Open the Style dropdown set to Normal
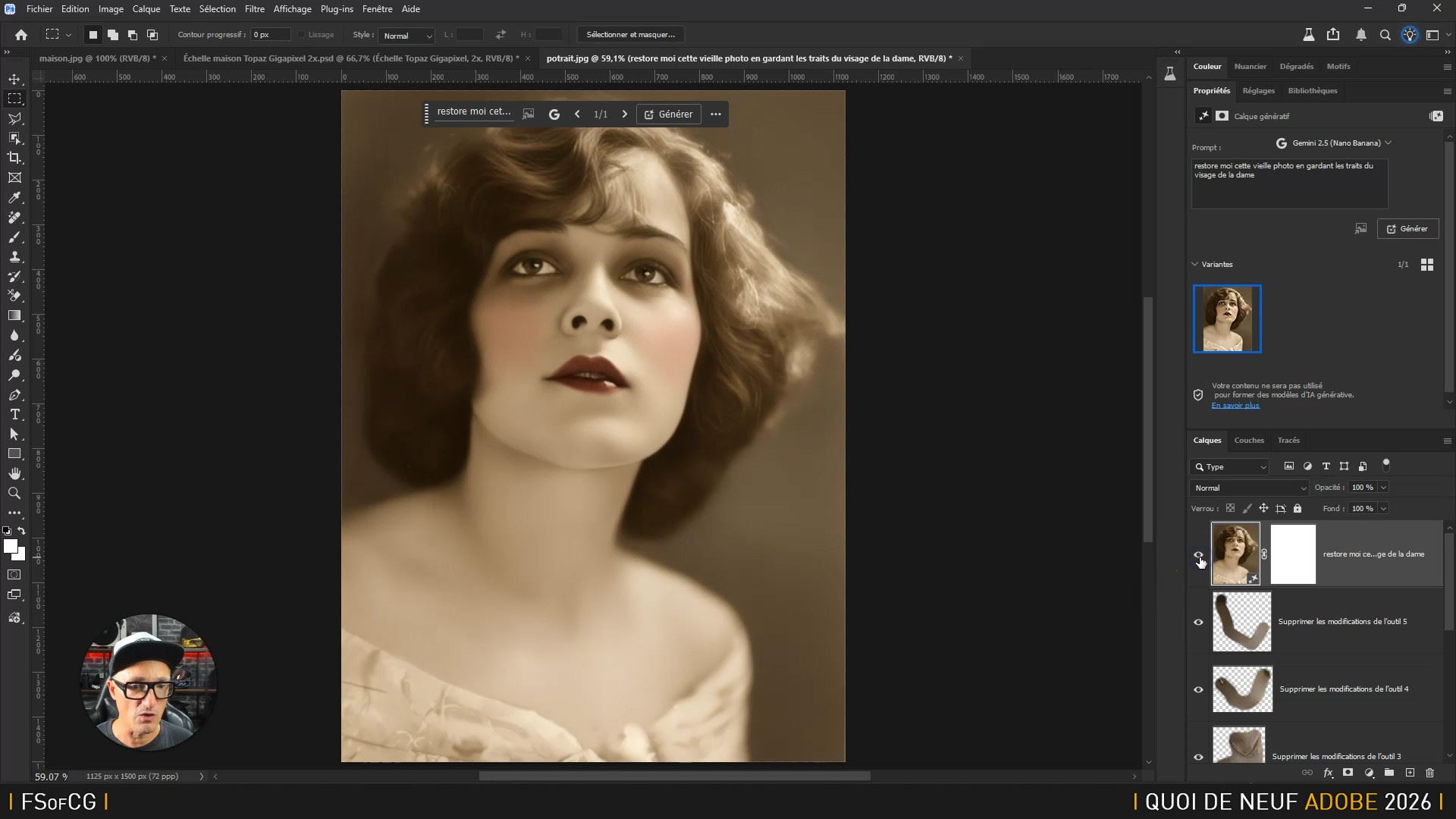 pos(406,36)
